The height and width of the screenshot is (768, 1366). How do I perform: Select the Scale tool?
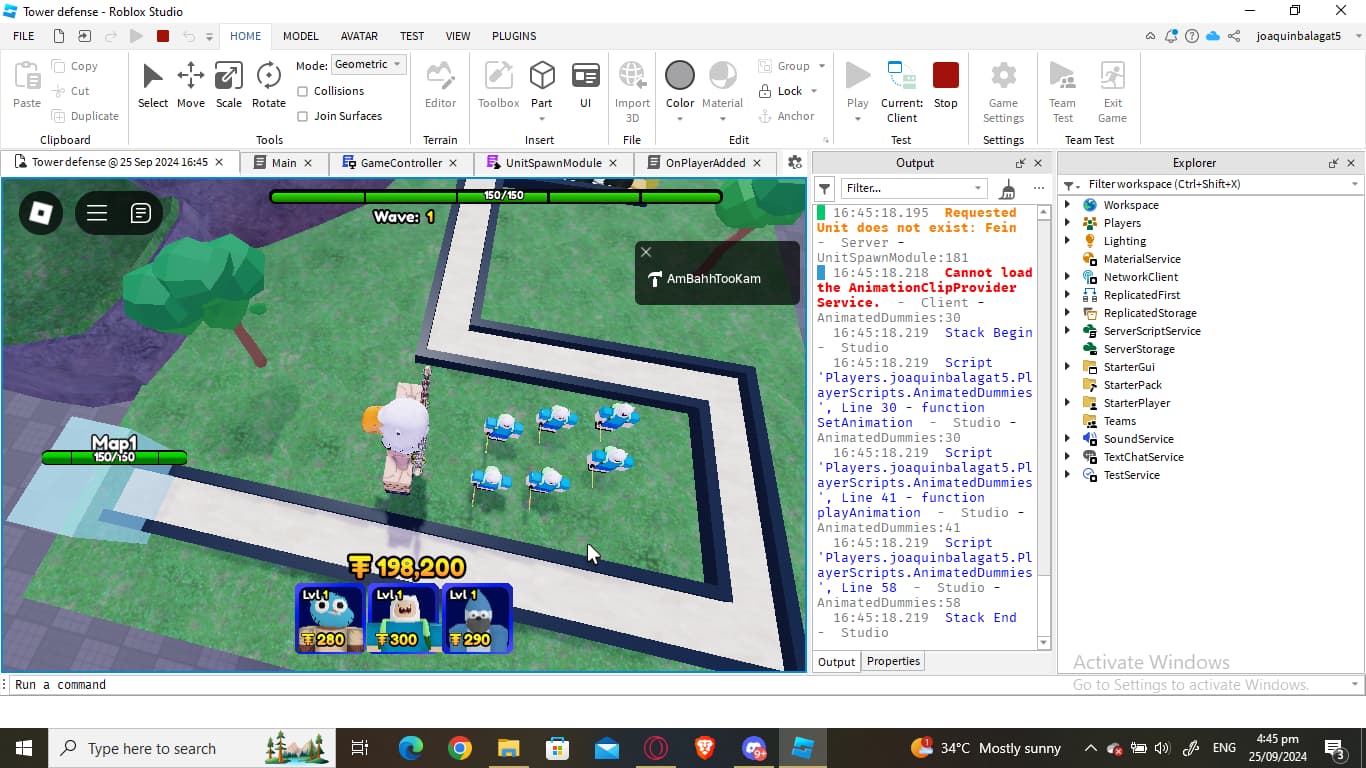tap(228, 85)
